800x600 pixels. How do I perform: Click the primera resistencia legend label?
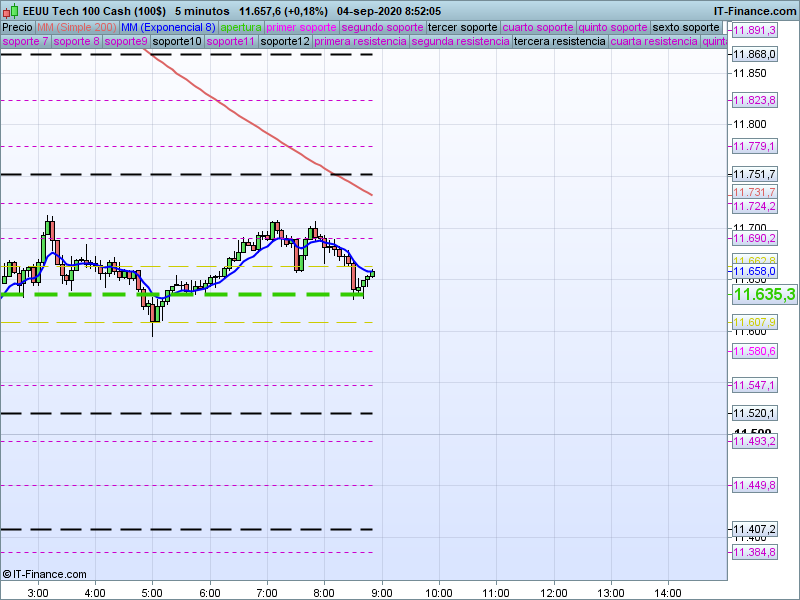point(360,42)
